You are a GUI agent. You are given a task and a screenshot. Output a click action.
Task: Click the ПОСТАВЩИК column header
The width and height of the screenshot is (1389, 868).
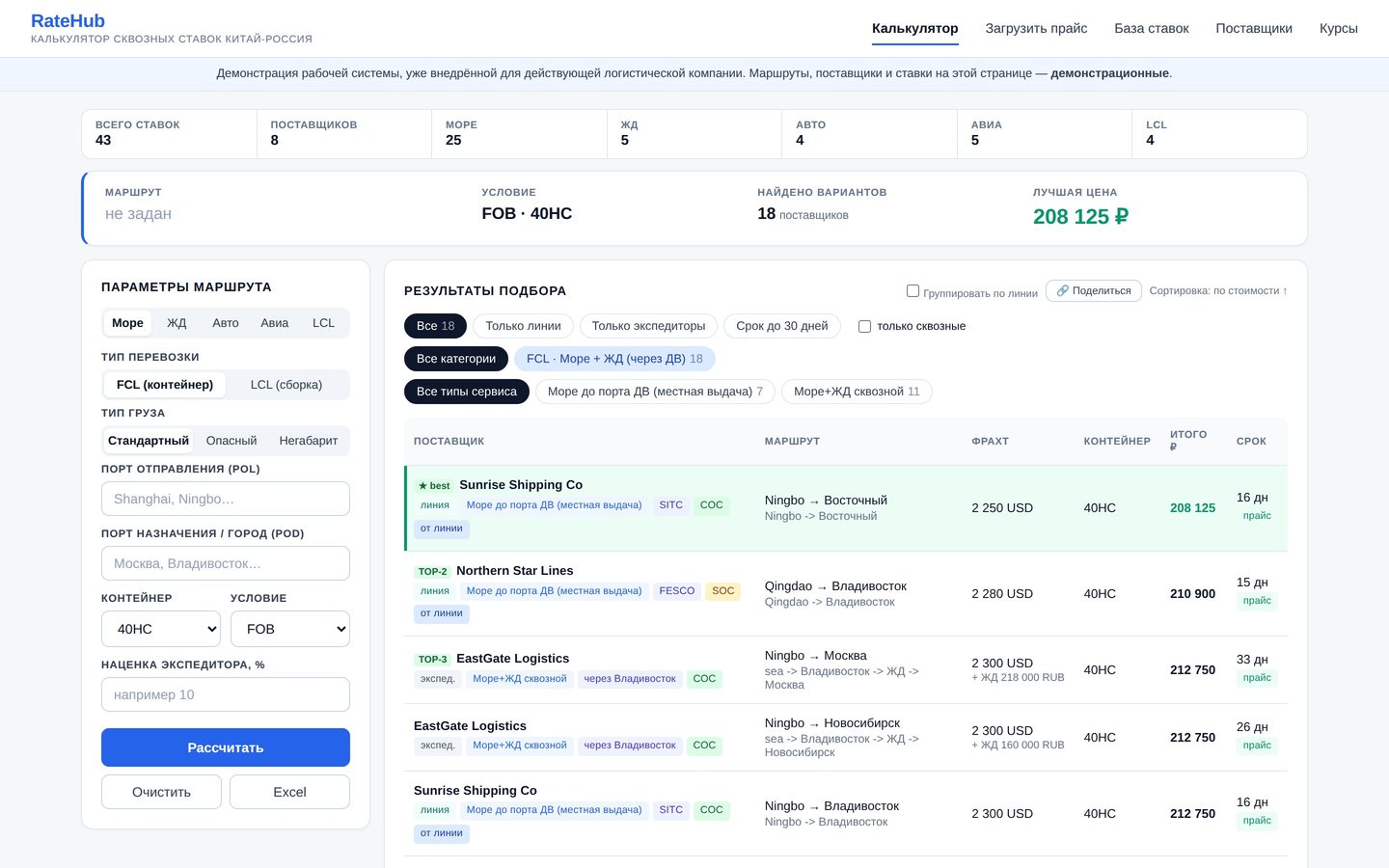[x=449, y=442]
